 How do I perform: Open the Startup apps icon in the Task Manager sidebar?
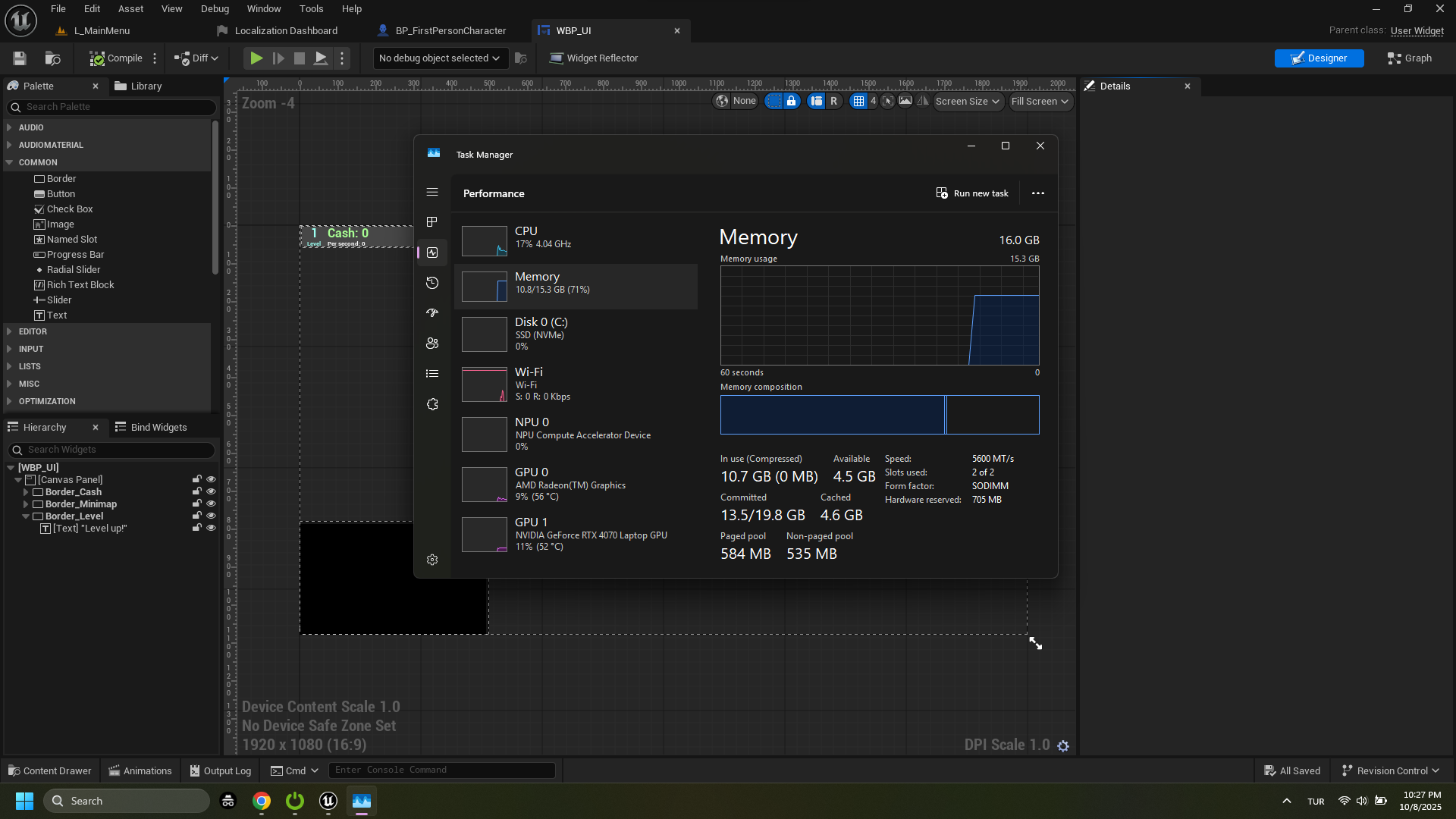click(432, 313)
